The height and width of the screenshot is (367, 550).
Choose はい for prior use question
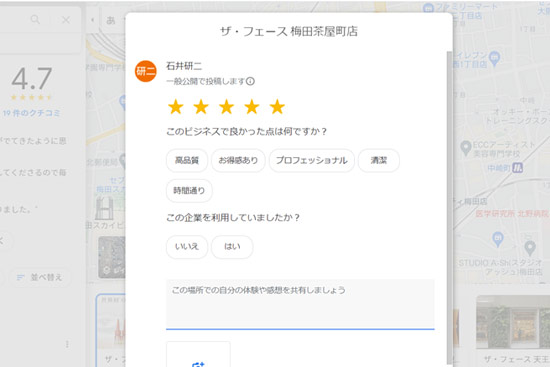232,247
